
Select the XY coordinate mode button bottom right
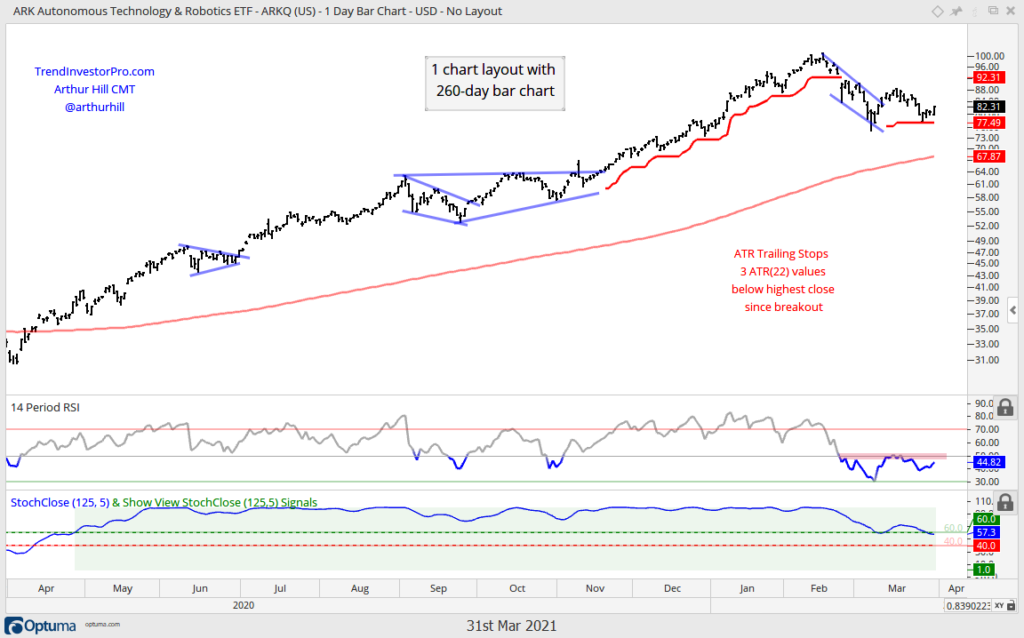(x=999, y=605)
